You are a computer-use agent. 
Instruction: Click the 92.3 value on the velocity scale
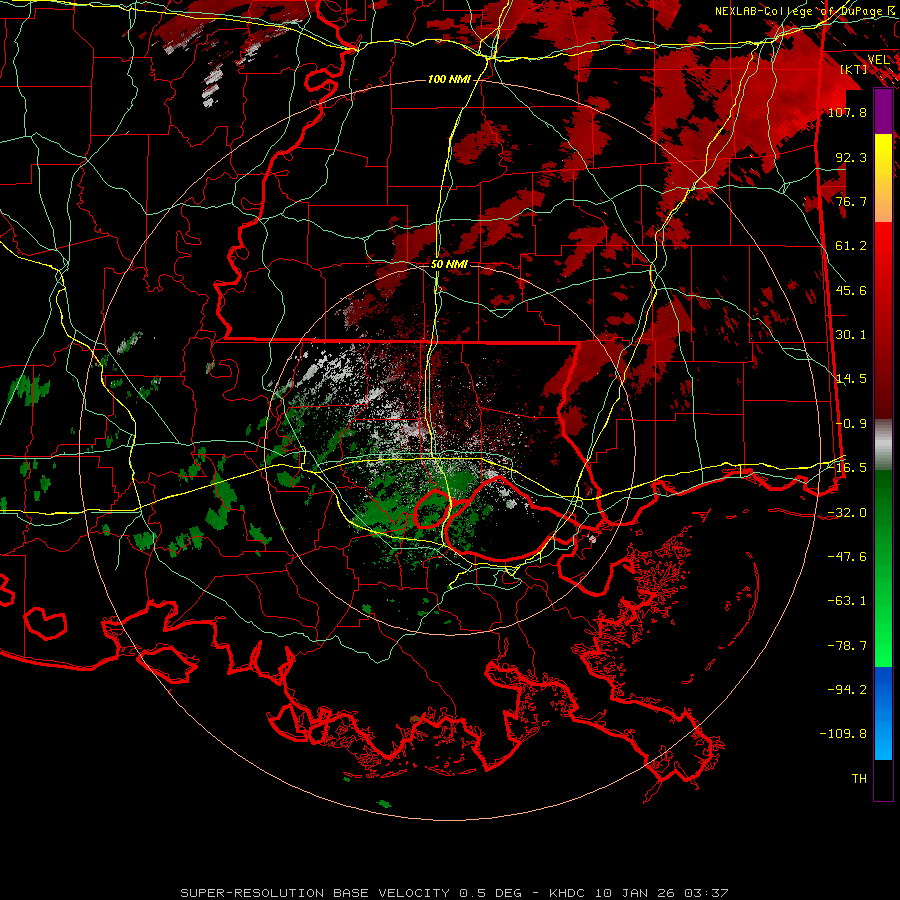851,157
